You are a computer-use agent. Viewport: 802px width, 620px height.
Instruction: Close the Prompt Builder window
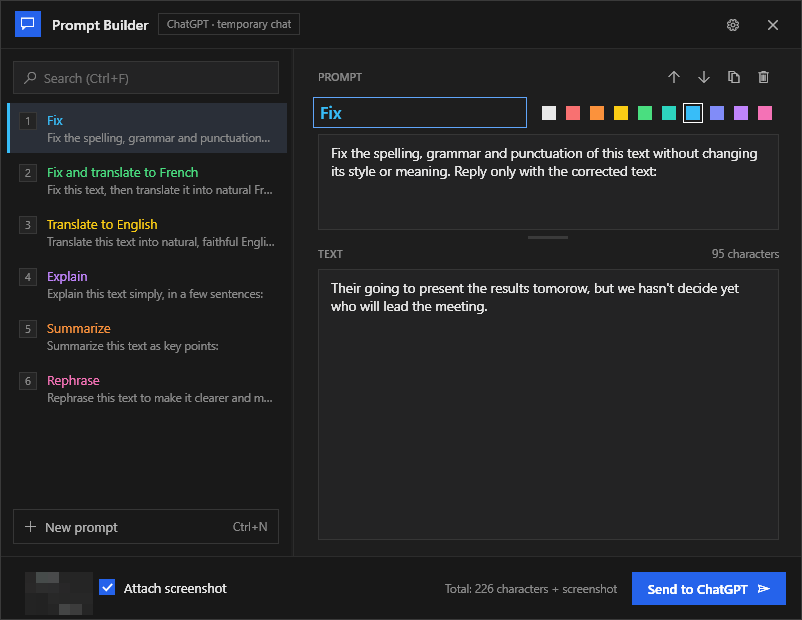point(772,25)
